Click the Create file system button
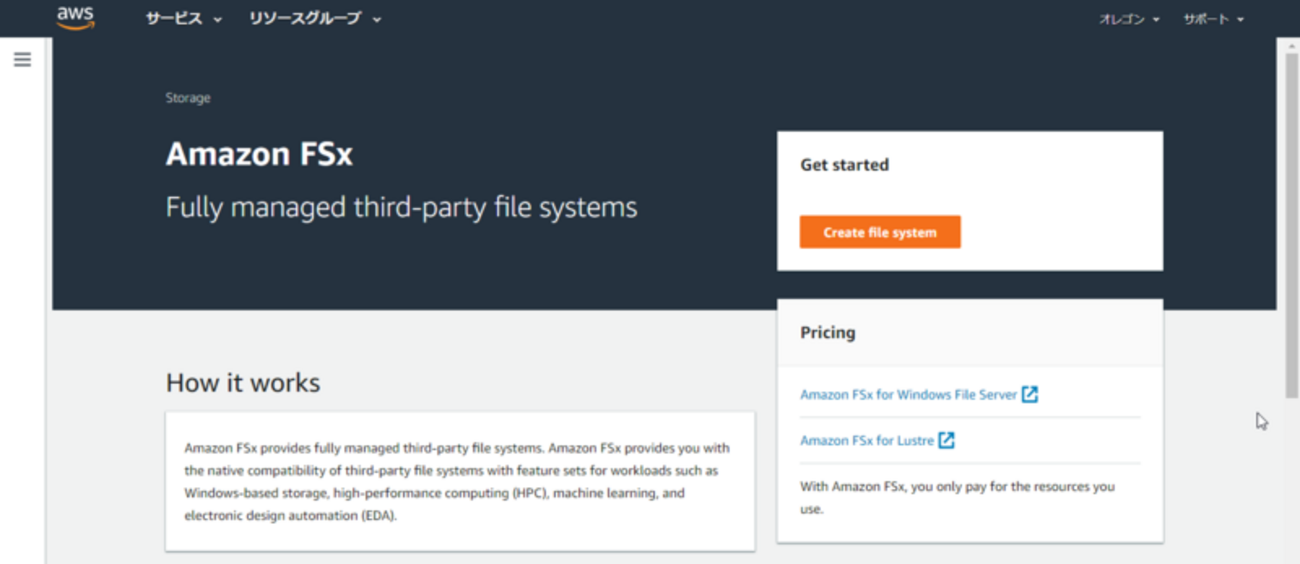The height and width of the screenshot is (564, 1300). (x=880, y=232)
